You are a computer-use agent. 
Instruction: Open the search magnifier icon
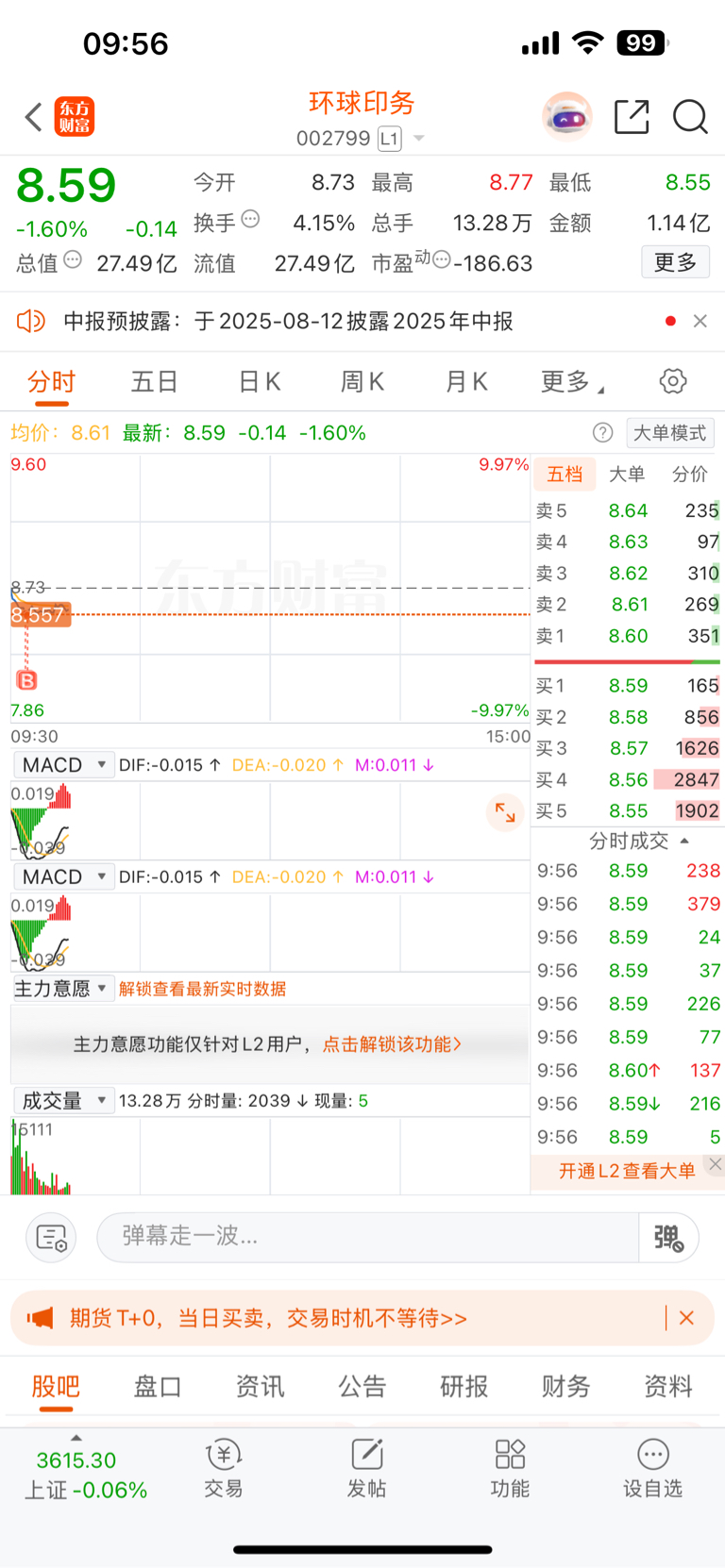click(x=690, y=117)
